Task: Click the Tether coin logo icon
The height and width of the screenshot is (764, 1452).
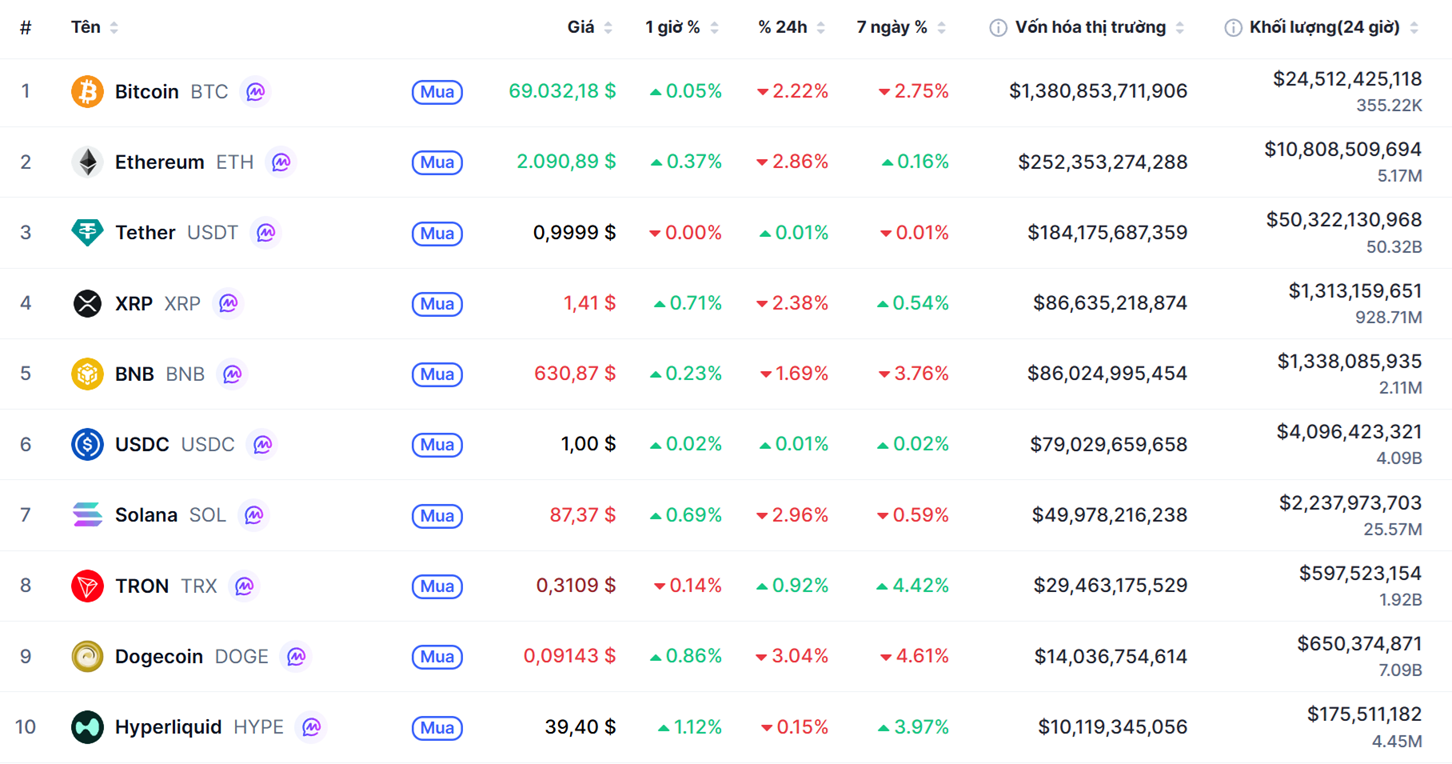Action: (87, 232)
